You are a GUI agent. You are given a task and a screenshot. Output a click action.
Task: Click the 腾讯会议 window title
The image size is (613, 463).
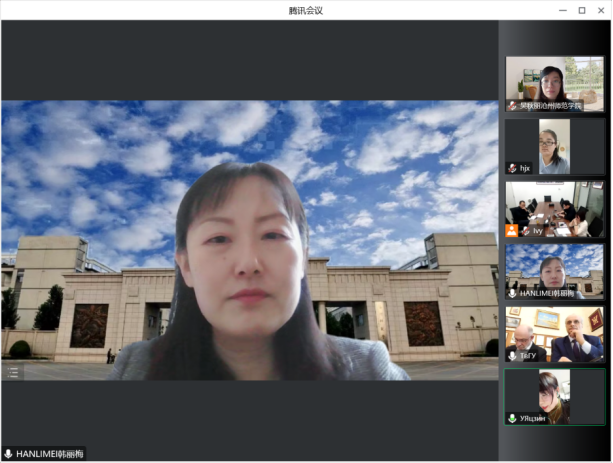coord(305,10)
